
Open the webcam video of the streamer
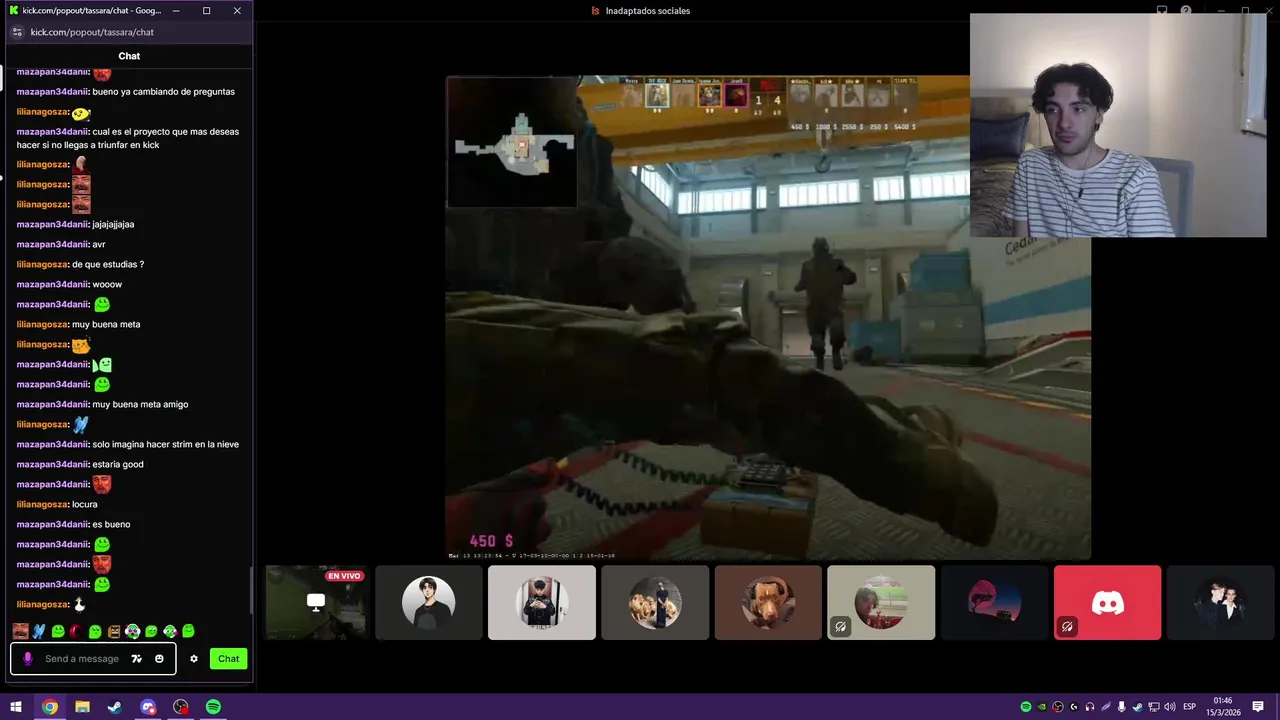[1118, 125]
